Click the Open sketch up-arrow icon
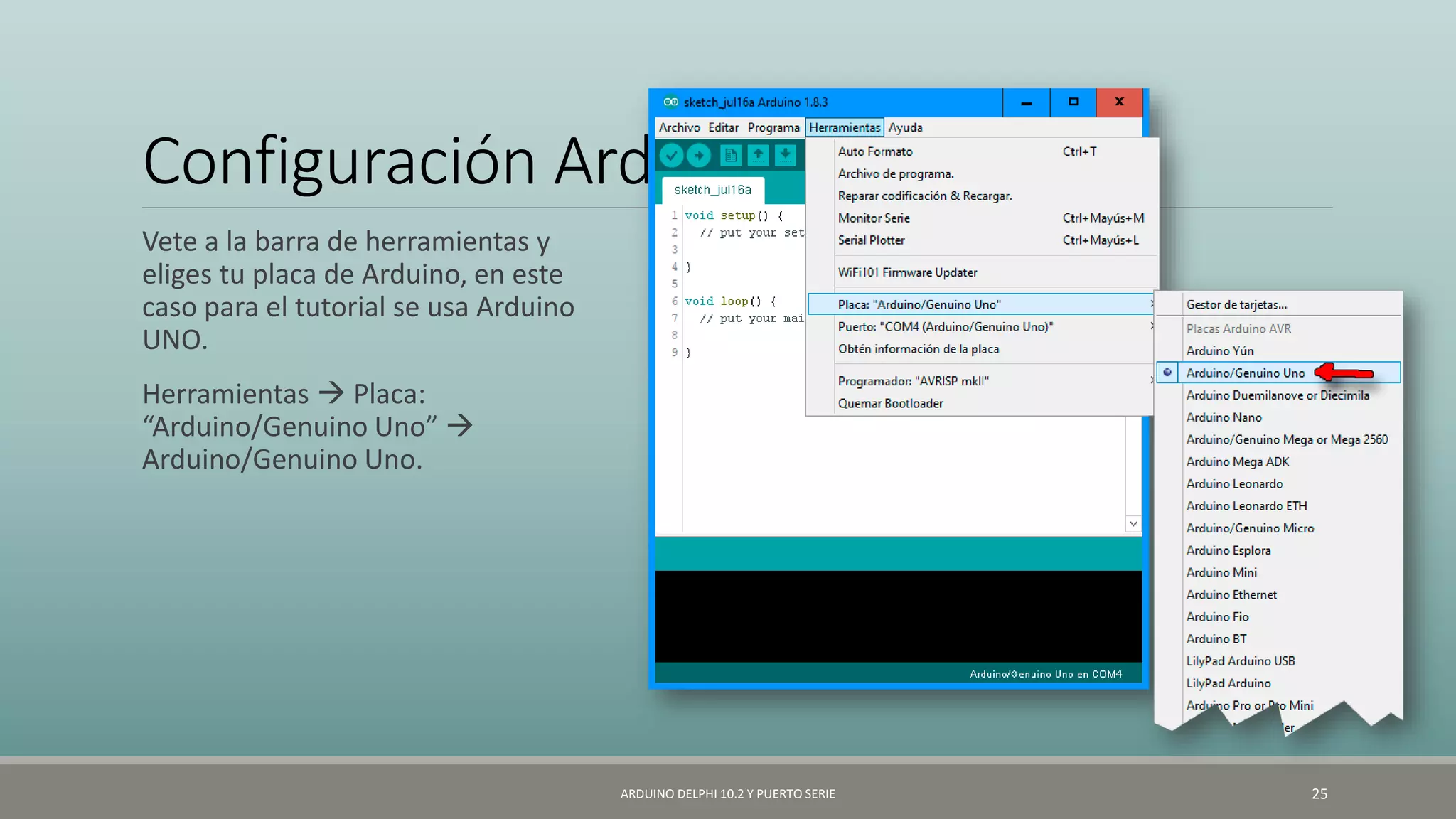Viewport: 1456px width, 819px height. 758,155
